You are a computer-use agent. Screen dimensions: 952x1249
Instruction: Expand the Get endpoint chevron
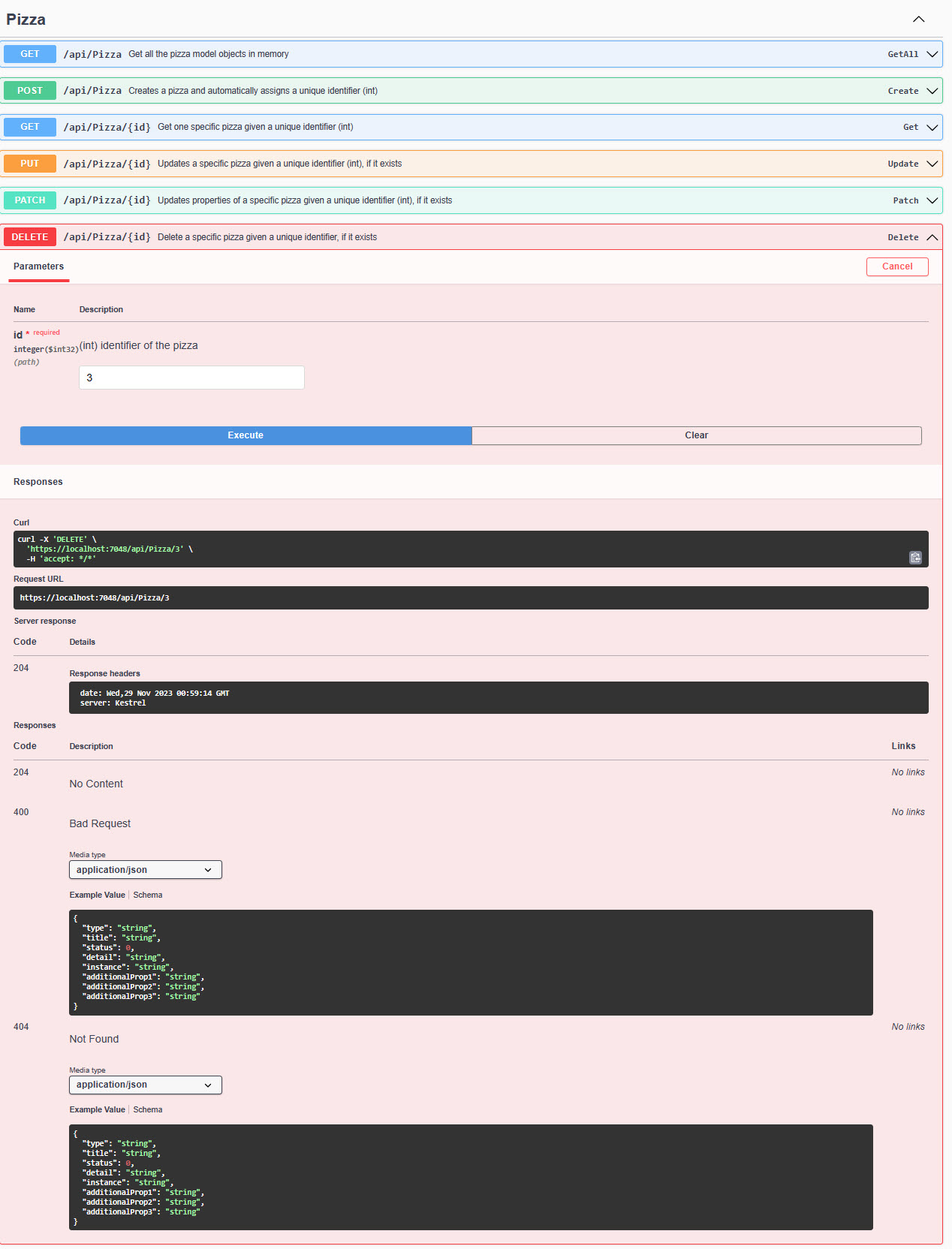pos(932,128)
